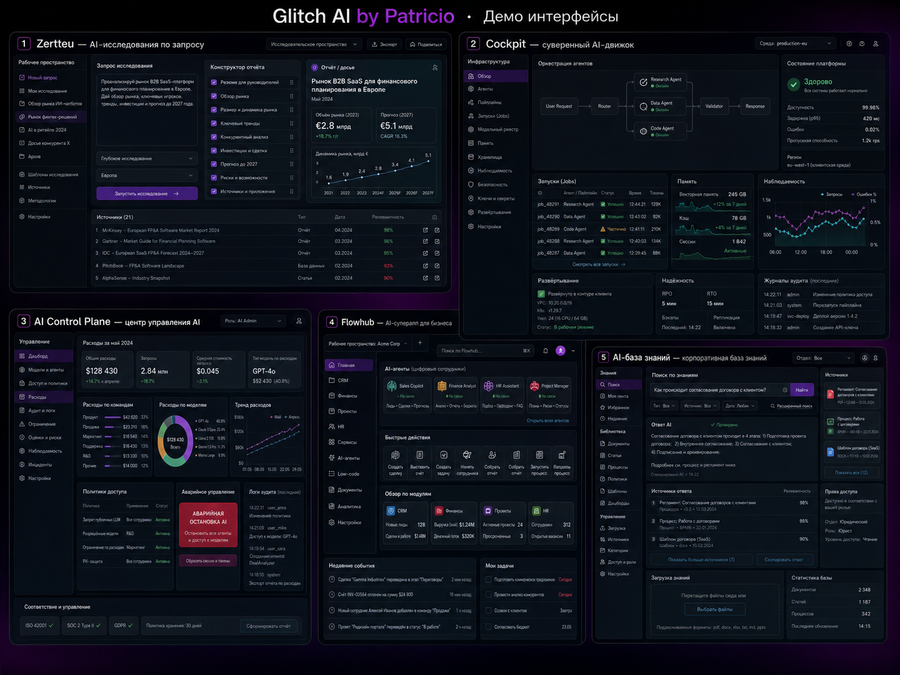900x675 pixels.
Task: Open the Отдел: Все dropdown
Action: (x=824, y=358)
